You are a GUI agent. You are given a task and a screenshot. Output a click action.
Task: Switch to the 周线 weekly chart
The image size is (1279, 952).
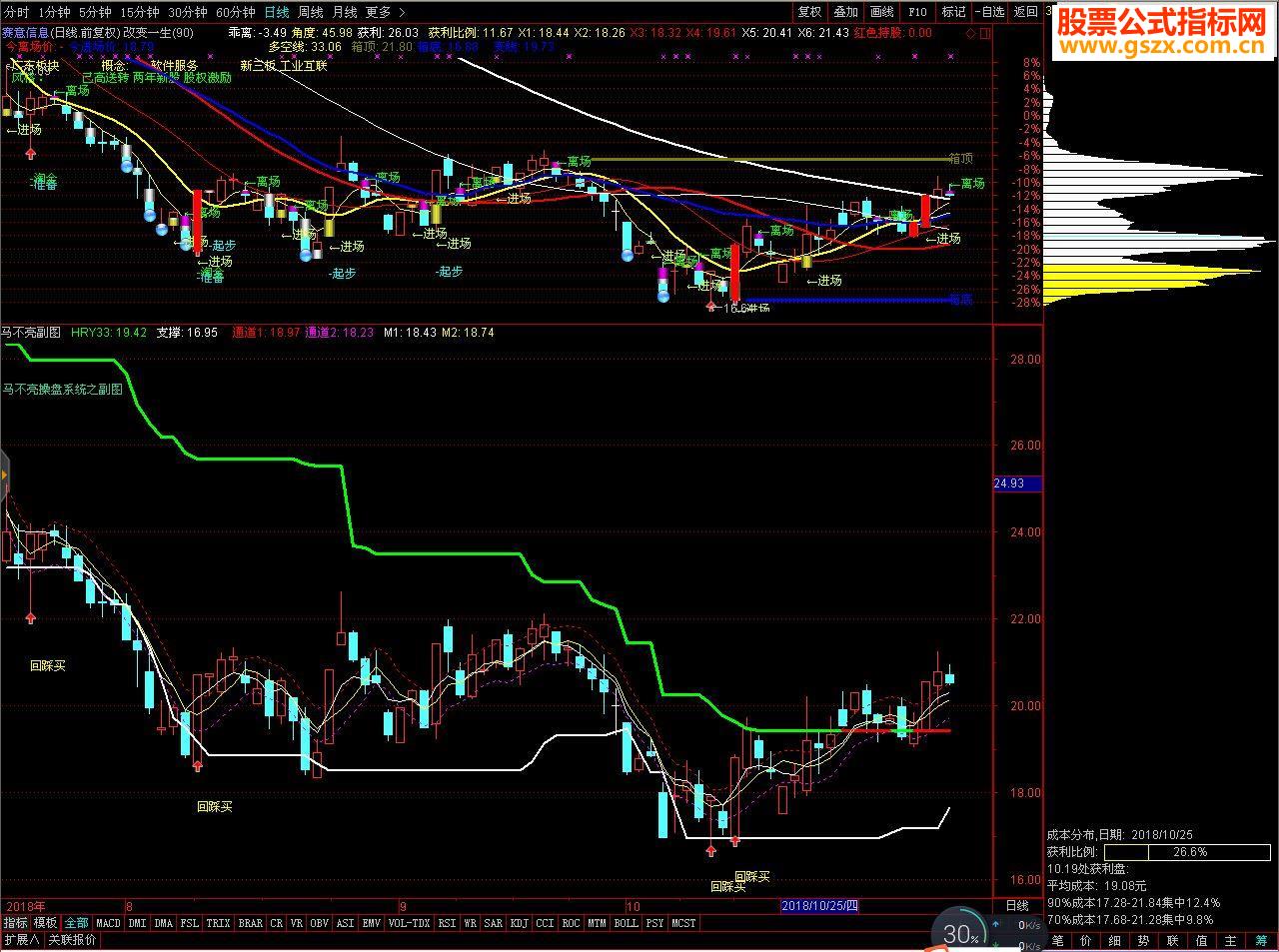311,12
